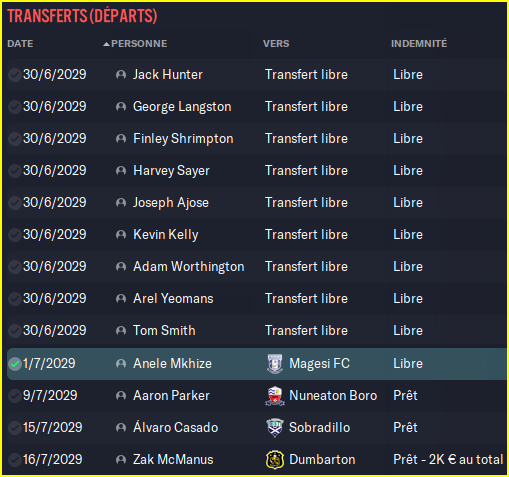
Task: Open Adam Worthington's player profile
Action: (x=189, y=267)
